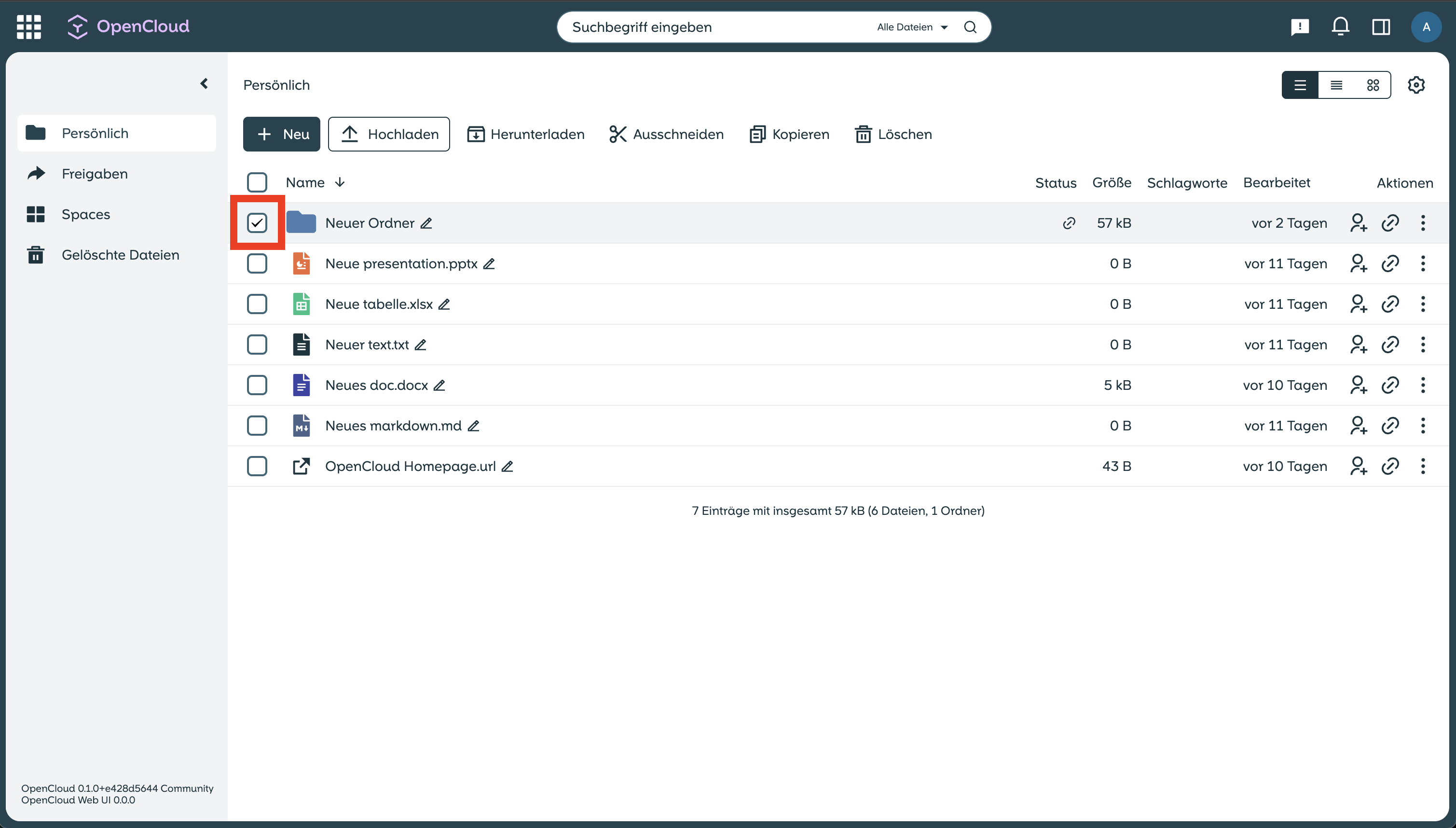The height and width of the screenshot is (828, 1456).
Task: Rename Neues markdown.md via pencil icon
Action: click(x=474, y=426)
